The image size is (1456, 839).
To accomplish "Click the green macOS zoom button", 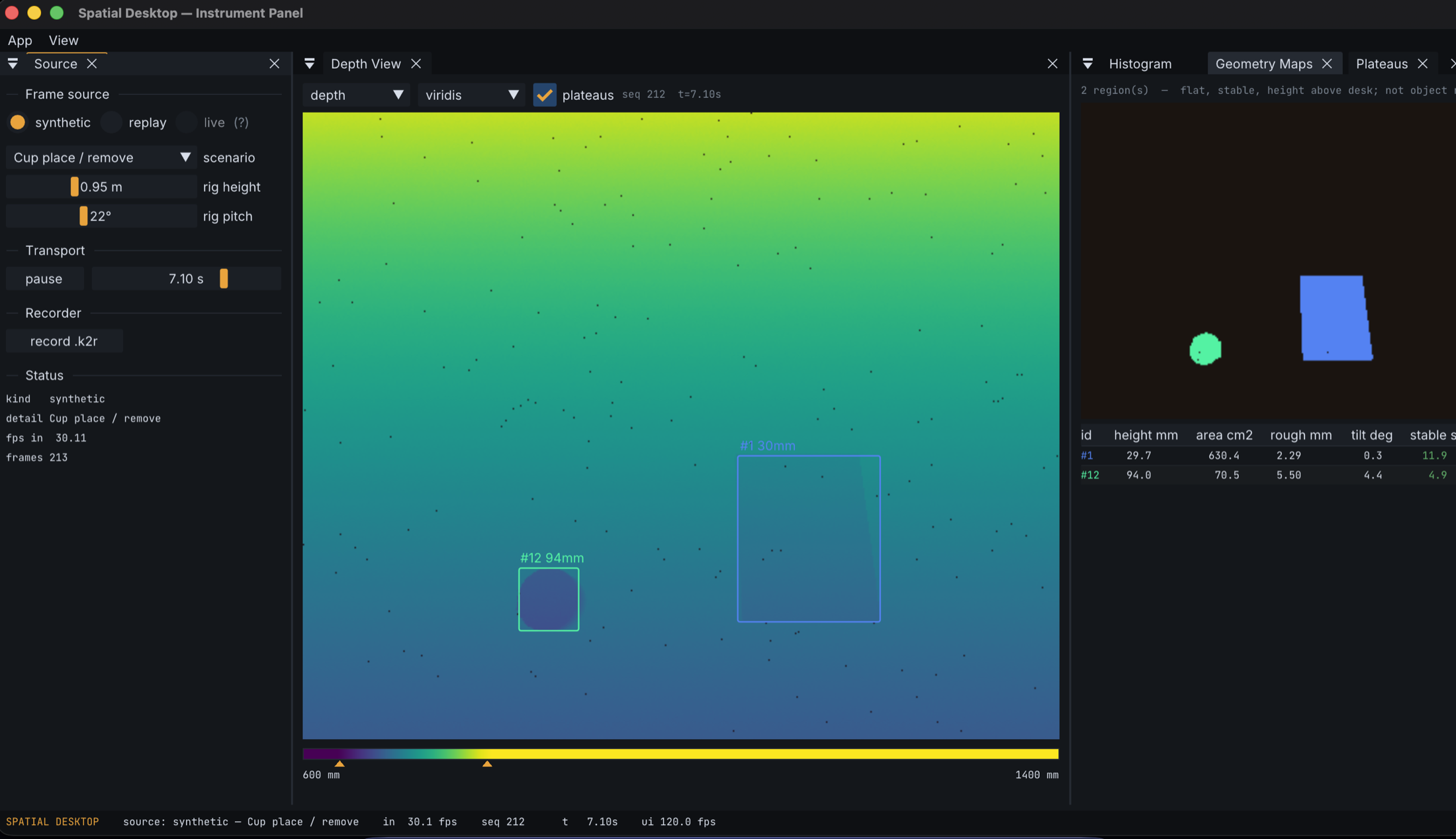I will (57, 13).
